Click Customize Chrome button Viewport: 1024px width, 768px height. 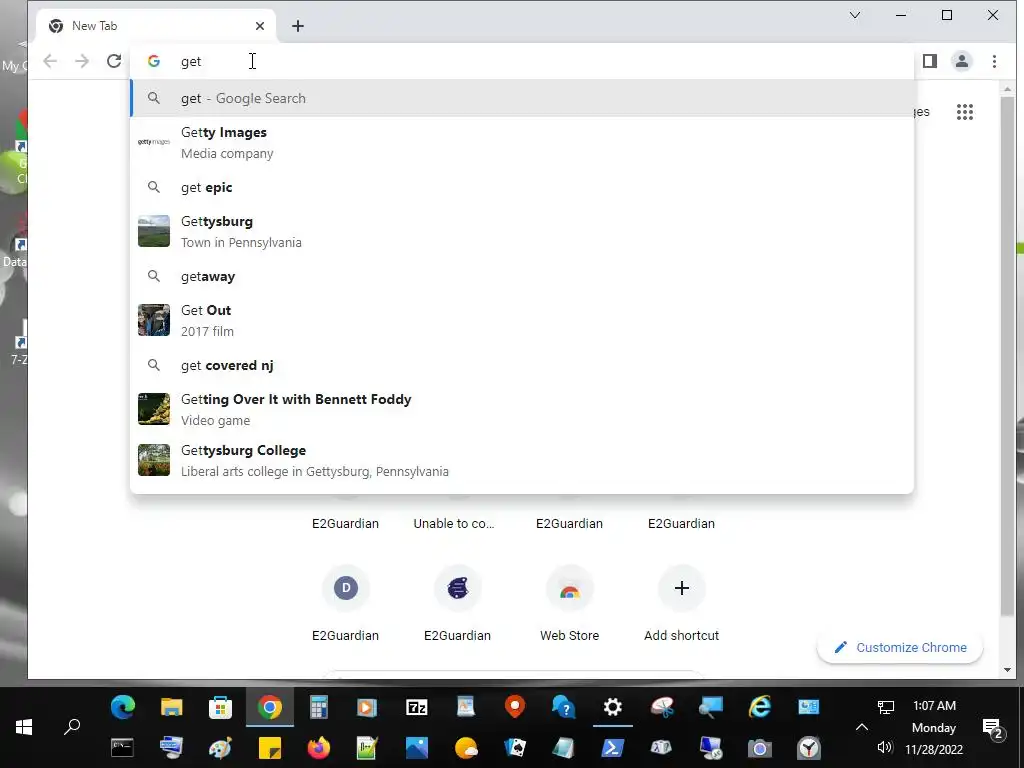pos(900,647)
